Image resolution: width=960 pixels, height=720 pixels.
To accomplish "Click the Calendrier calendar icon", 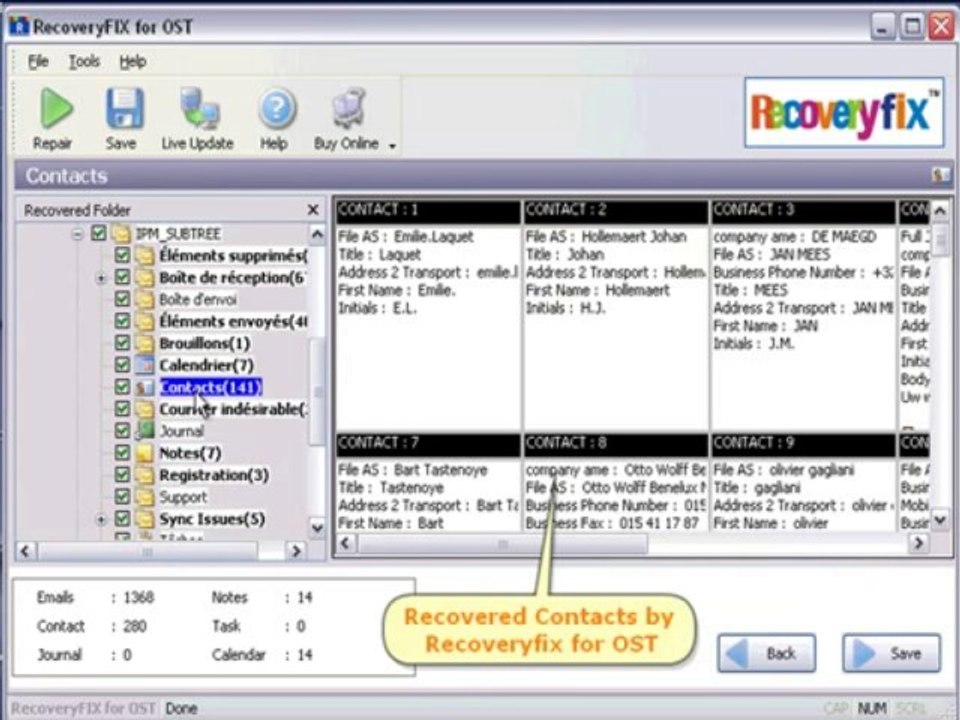I will tap(144, 366).
